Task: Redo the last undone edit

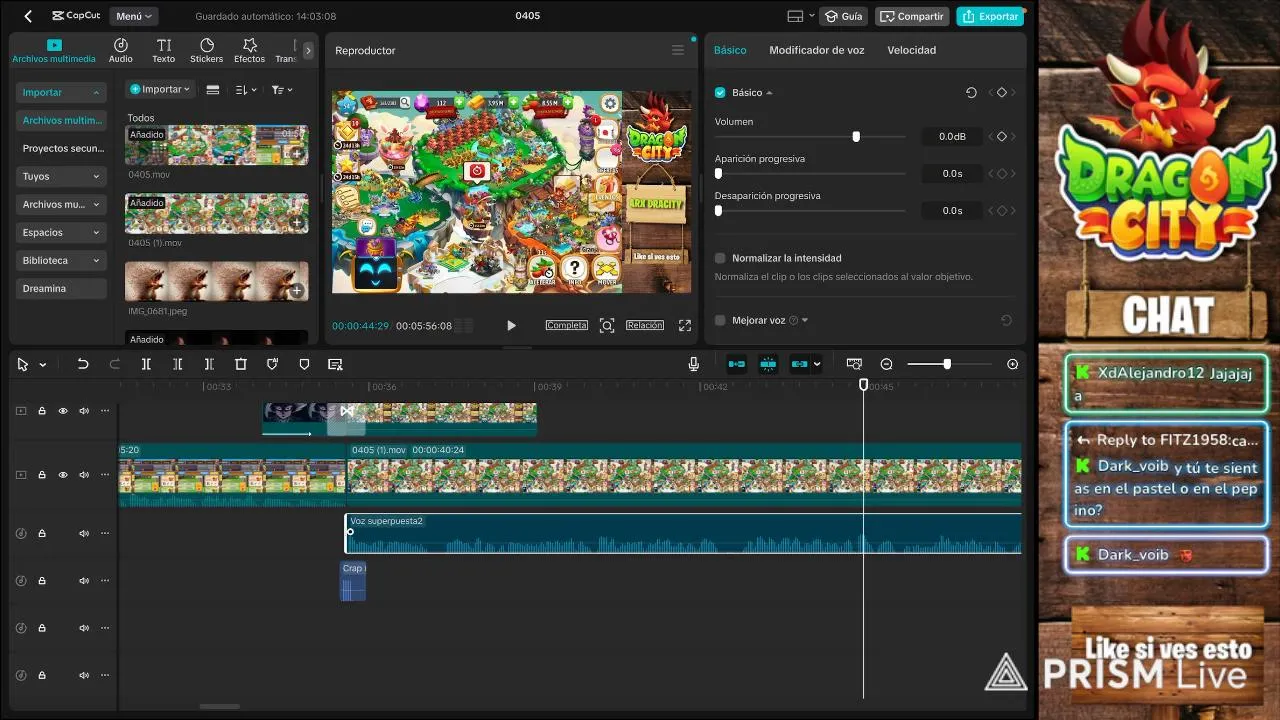Action: pos(115,364)
